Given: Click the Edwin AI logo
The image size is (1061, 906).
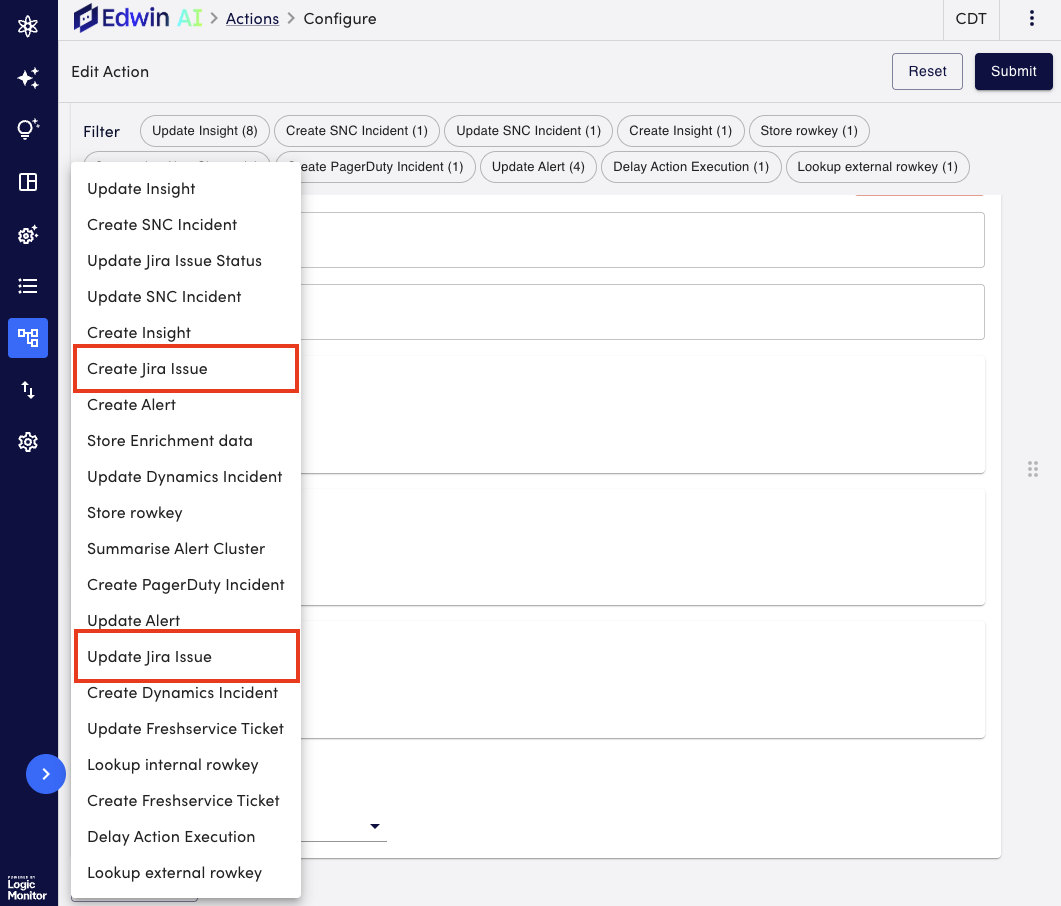Looking at the screenshot, I should point(138,18).
